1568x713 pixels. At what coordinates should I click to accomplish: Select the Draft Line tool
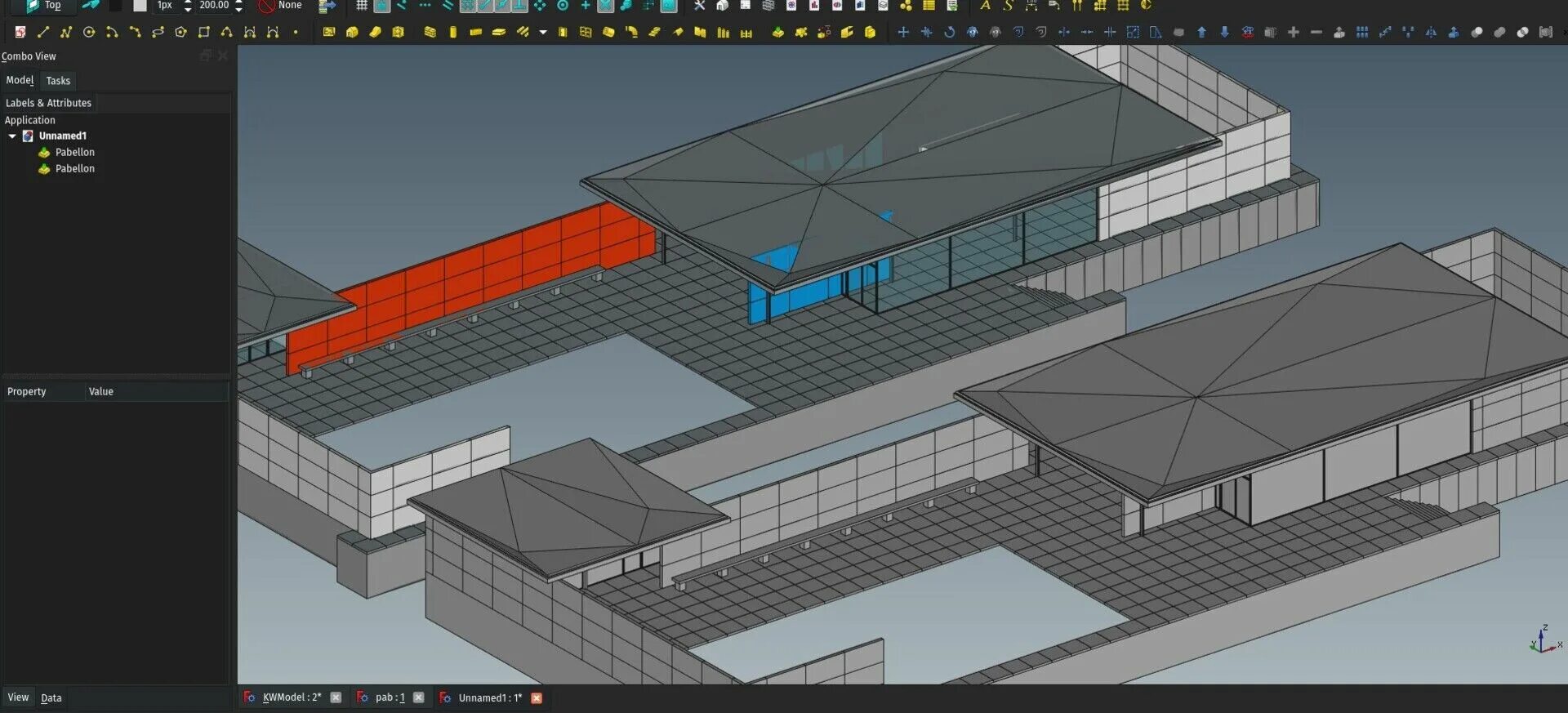[x=43, y=33]
